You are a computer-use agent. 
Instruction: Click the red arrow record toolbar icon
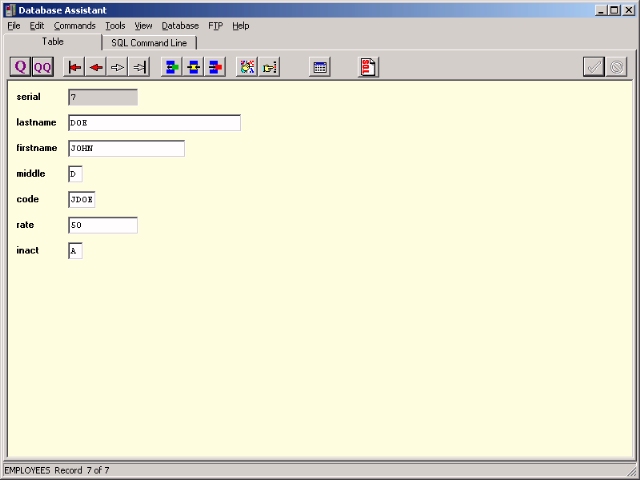[215, 67]
